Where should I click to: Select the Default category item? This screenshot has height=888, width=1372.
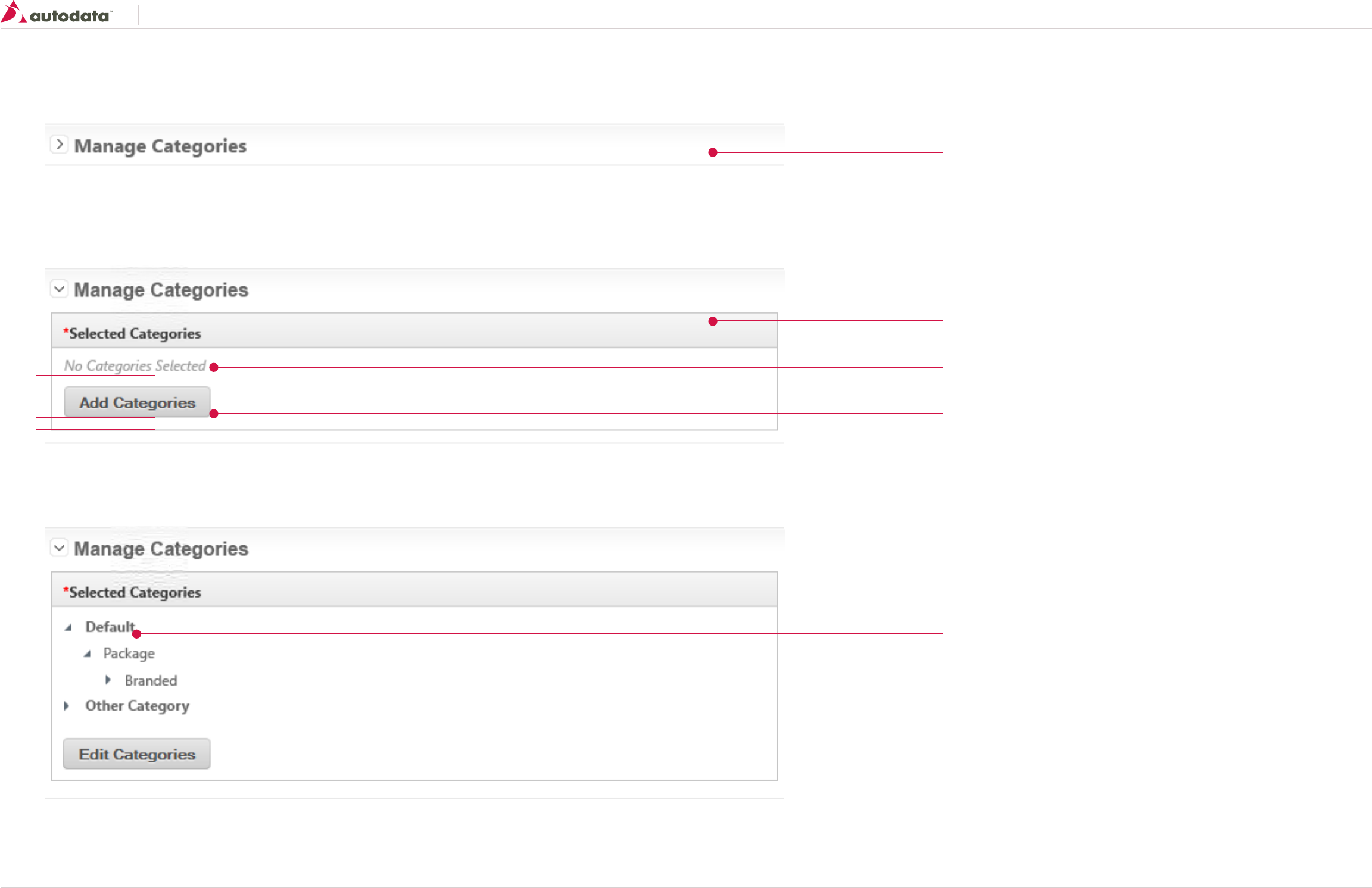click(110, 627)
